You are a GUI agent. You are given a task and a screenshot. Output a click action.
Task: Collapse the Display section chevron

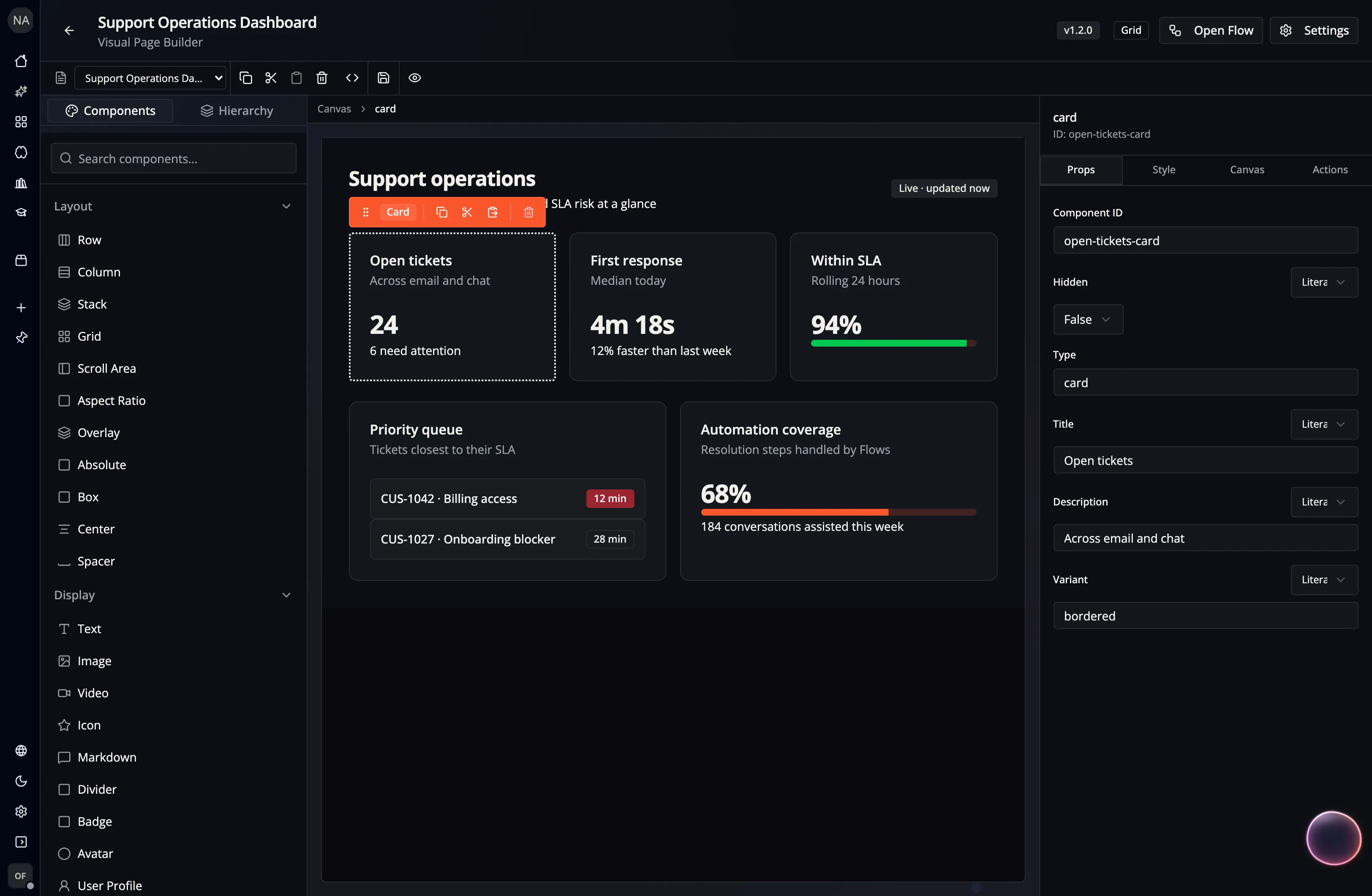click(x=286, y=596)
